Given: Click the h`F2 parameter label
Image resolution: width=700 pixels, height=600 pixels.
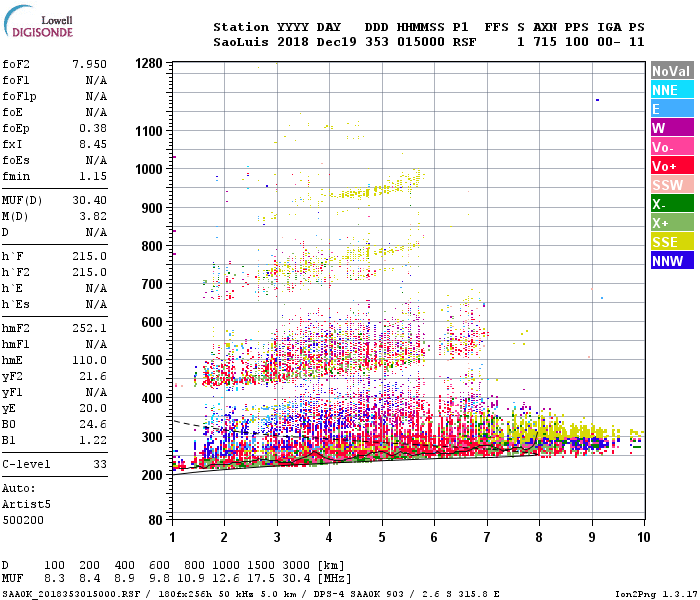Looking at the screenshot, I should [x=16, y=273].
